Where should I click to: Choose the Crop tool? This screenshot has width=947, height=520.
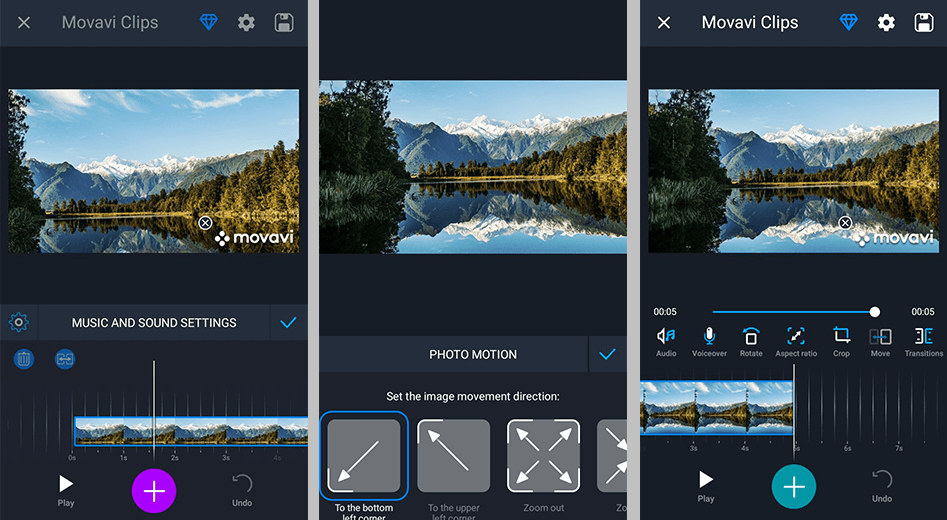coord(841,340)
